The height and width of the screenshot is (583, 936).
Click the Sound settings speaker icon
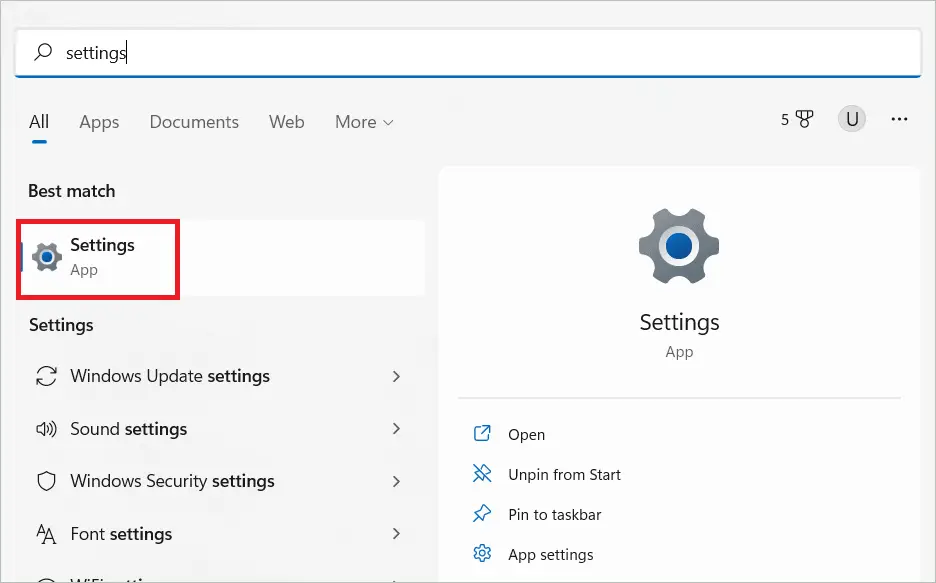[46, 429]
